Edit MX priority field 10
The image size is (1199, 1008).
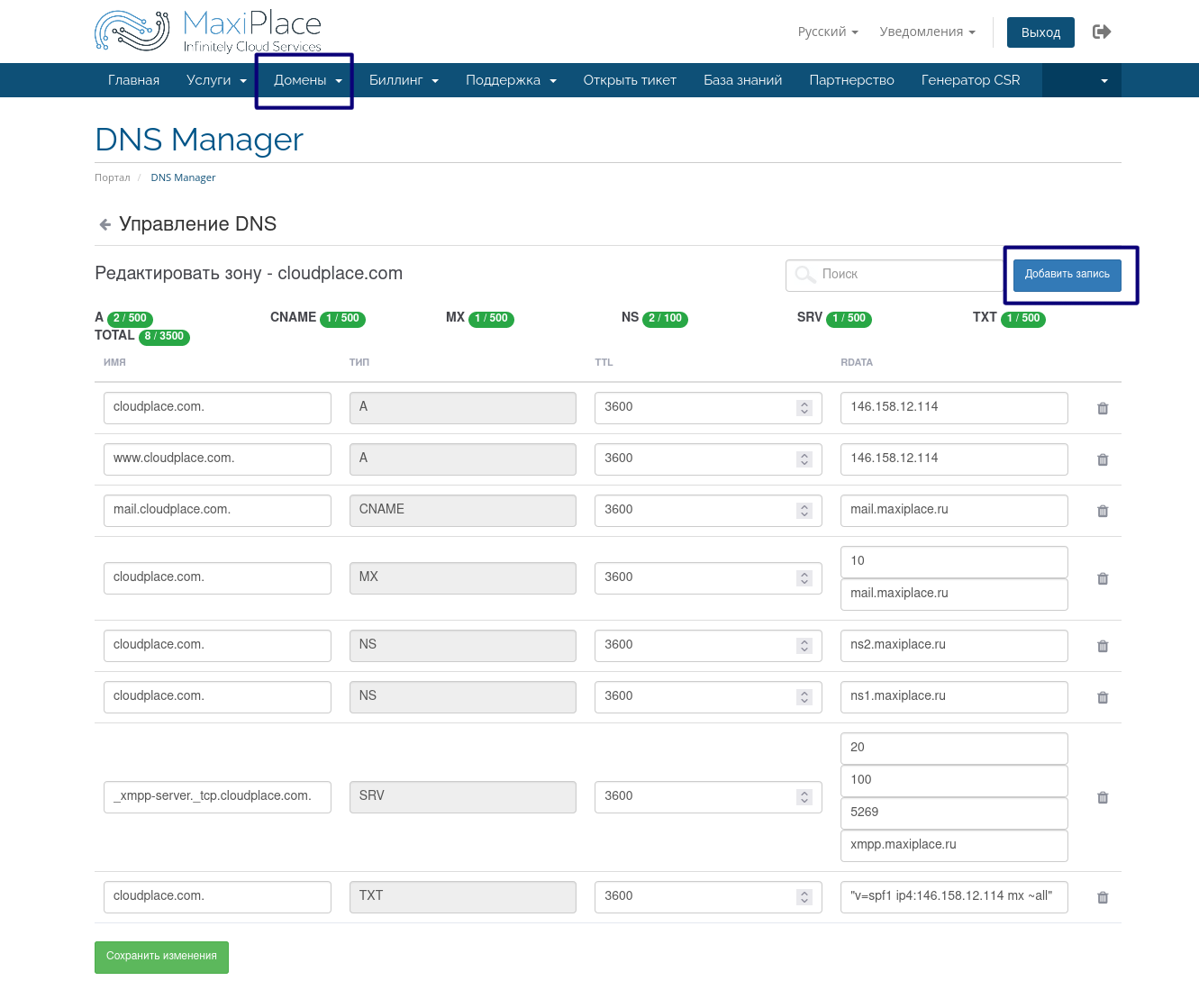click(954, 562)
